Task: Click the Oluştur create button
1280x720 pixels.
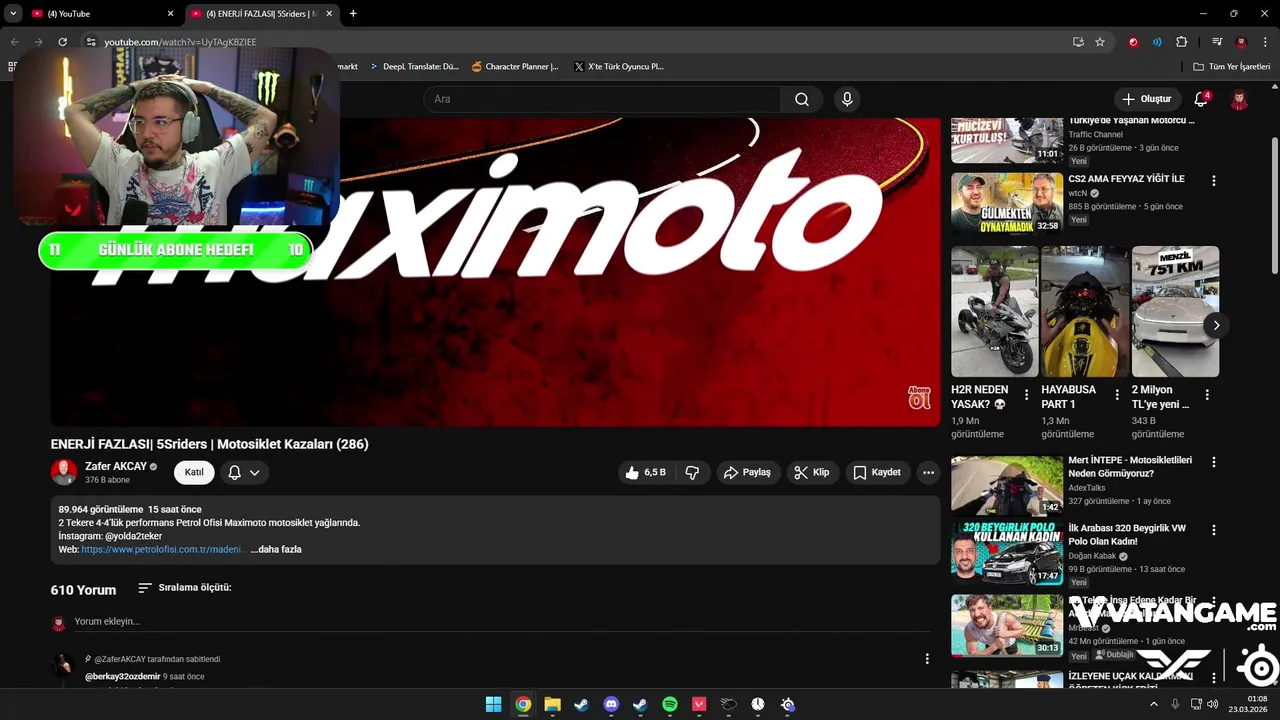Action: [x=1146, y=99]
